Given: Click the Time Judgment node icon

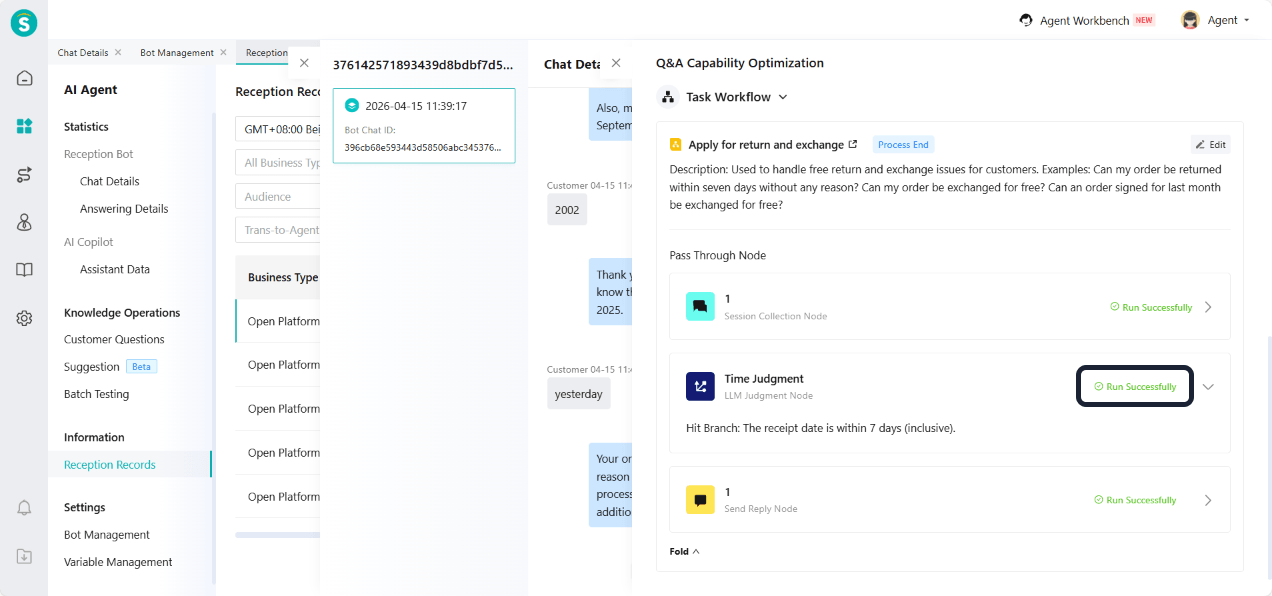Looking at the screenshot, I should coord(700,386).
